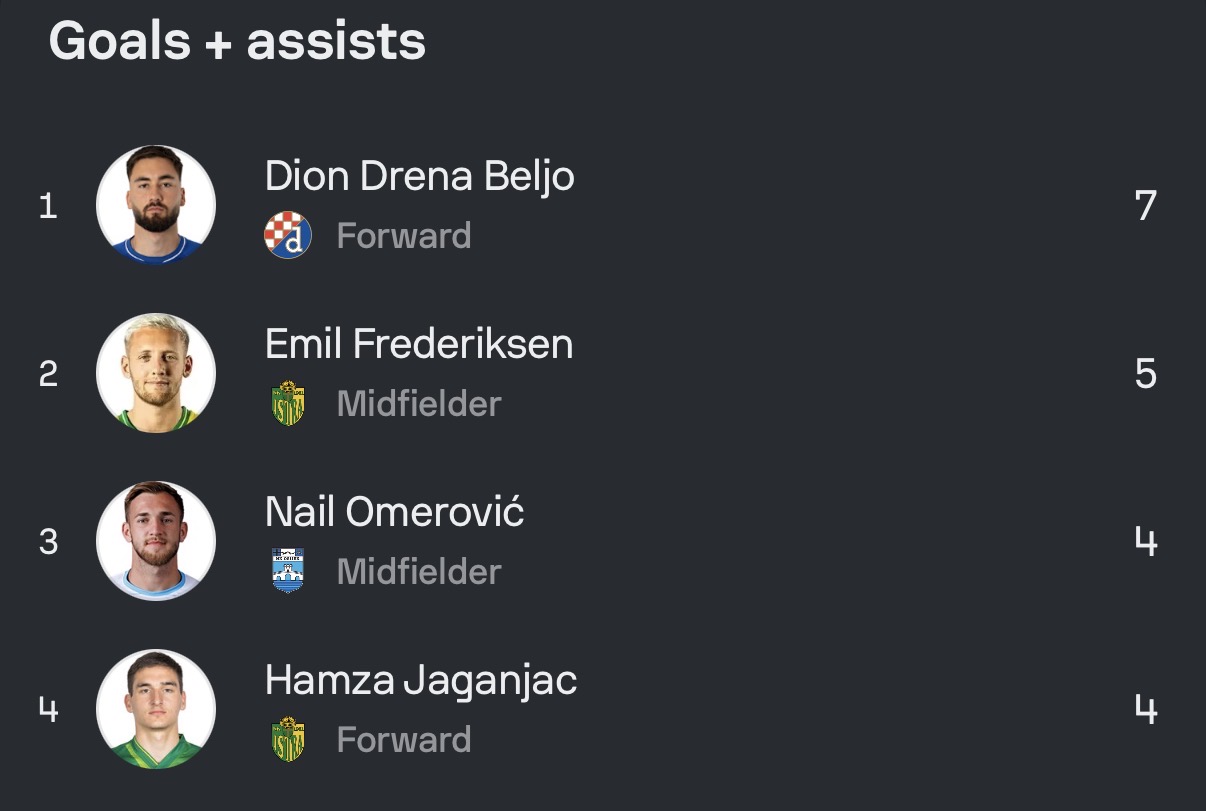This screenshot has height=811, width=1206.
Task: Open Hamza Jaganjac's player photo
Action: [156, 709]
